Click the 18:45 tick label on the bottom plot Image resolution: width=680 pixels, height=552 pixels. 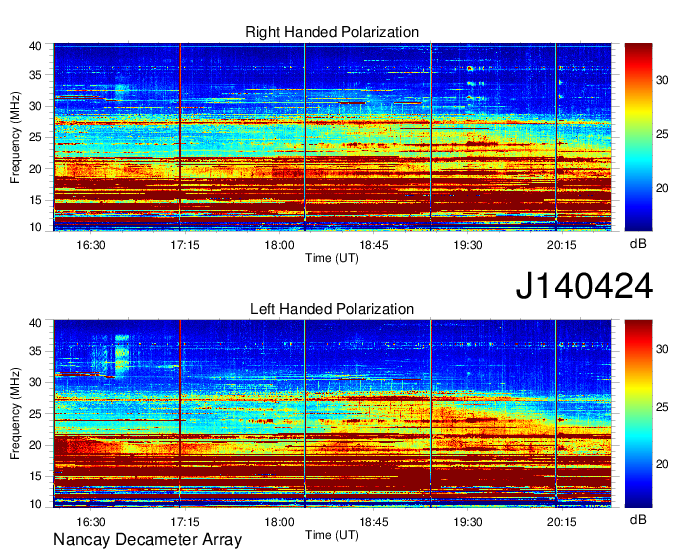[x=374, y=522]
